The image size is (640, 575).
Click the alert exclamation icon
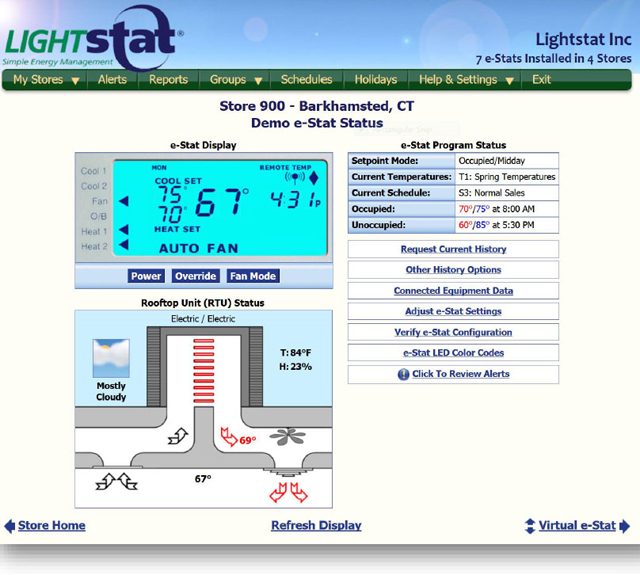403,374
